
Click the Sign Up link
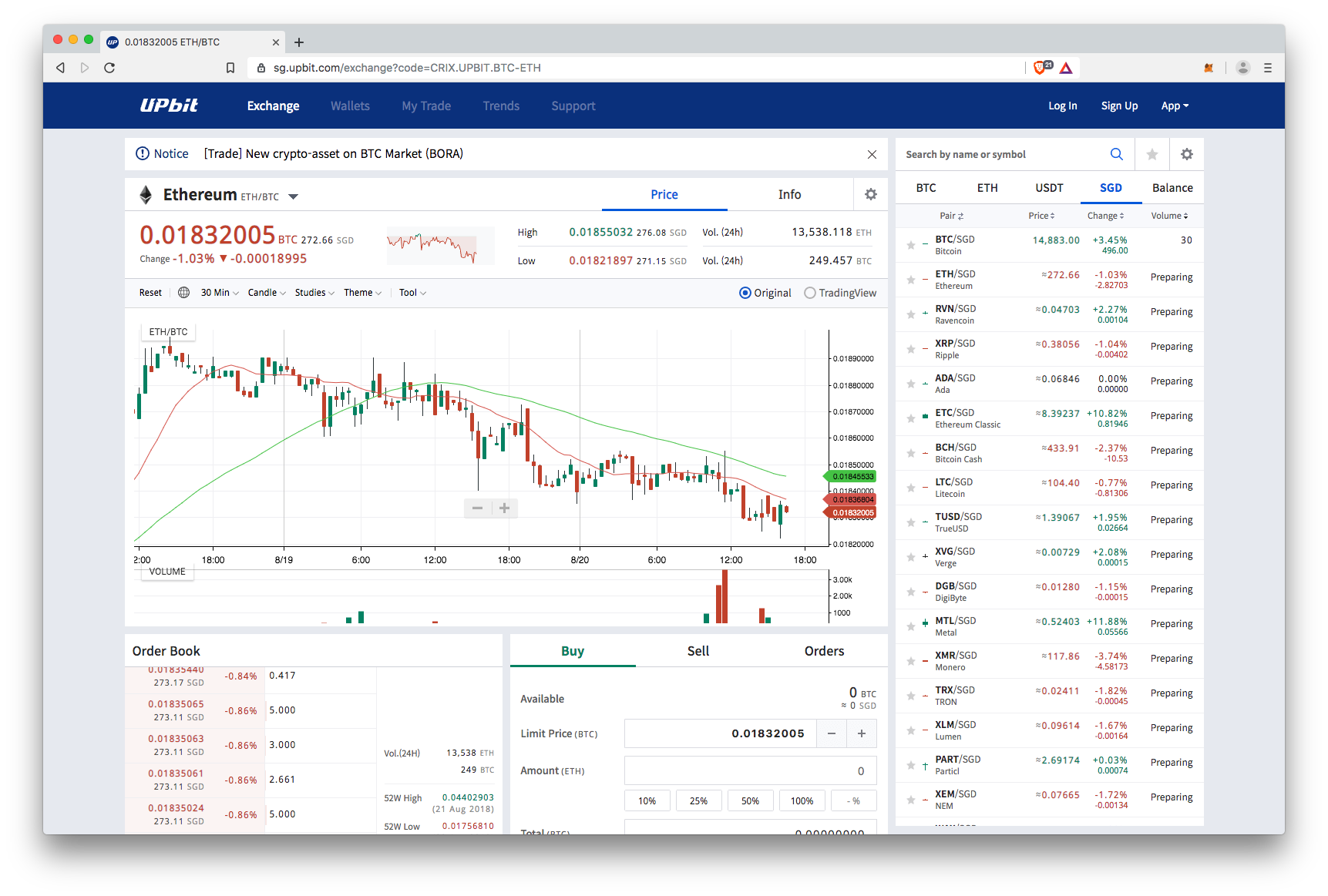click(x=1119, y=106)
